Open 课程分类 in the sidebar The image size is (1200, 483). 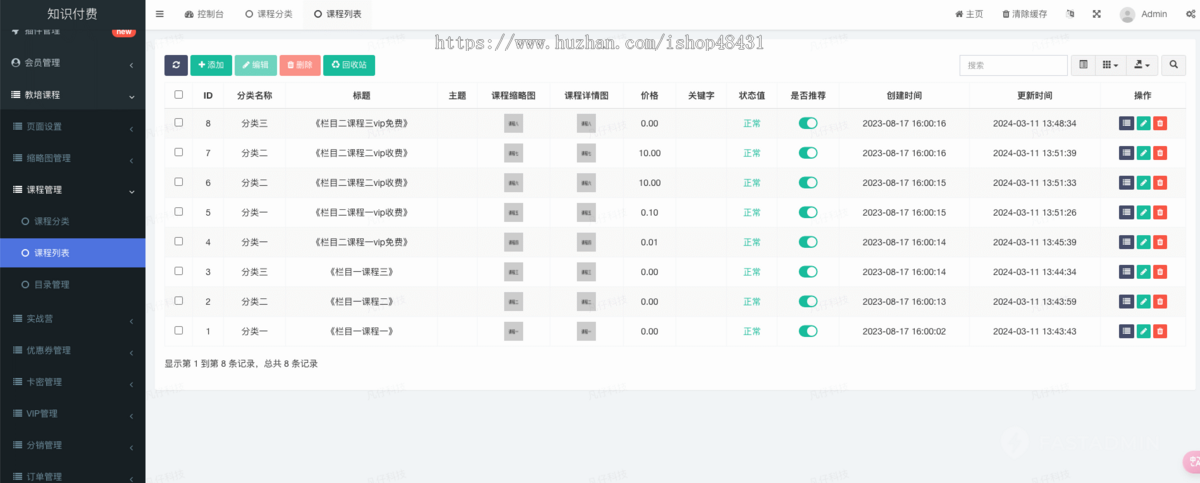(x=72, y=221)
